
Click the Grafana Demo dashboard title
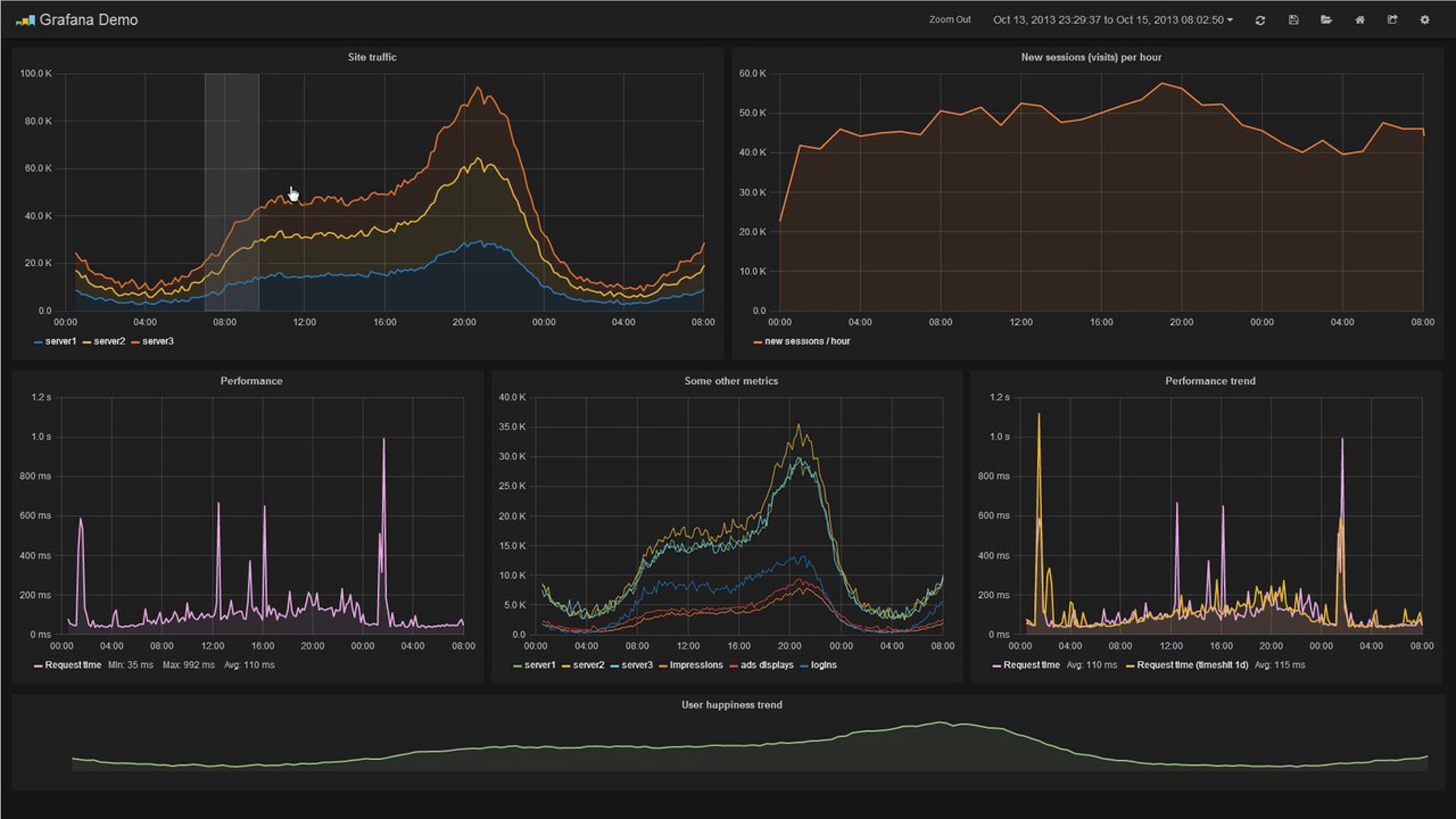(89, 20)
